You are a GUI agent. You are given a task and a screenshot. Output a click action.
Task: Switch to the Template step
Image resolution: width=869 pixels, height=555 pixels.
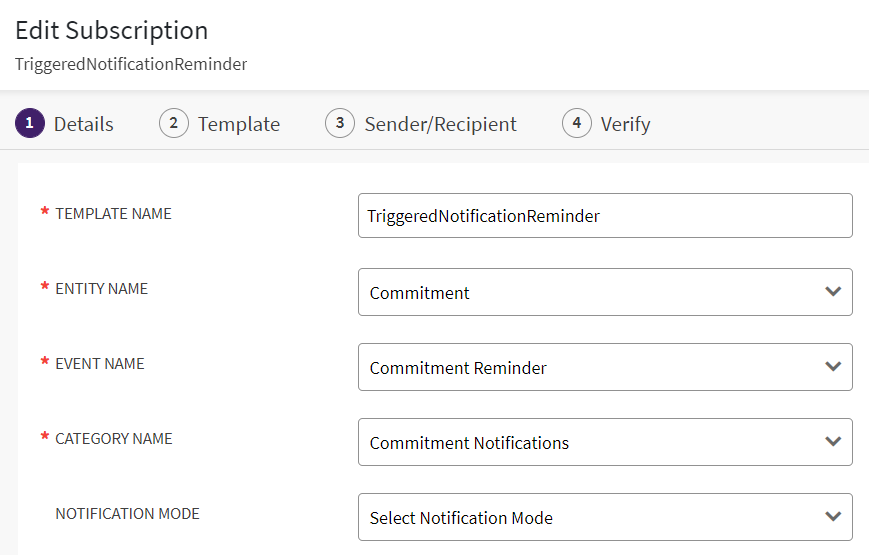[x=238, y=124]
